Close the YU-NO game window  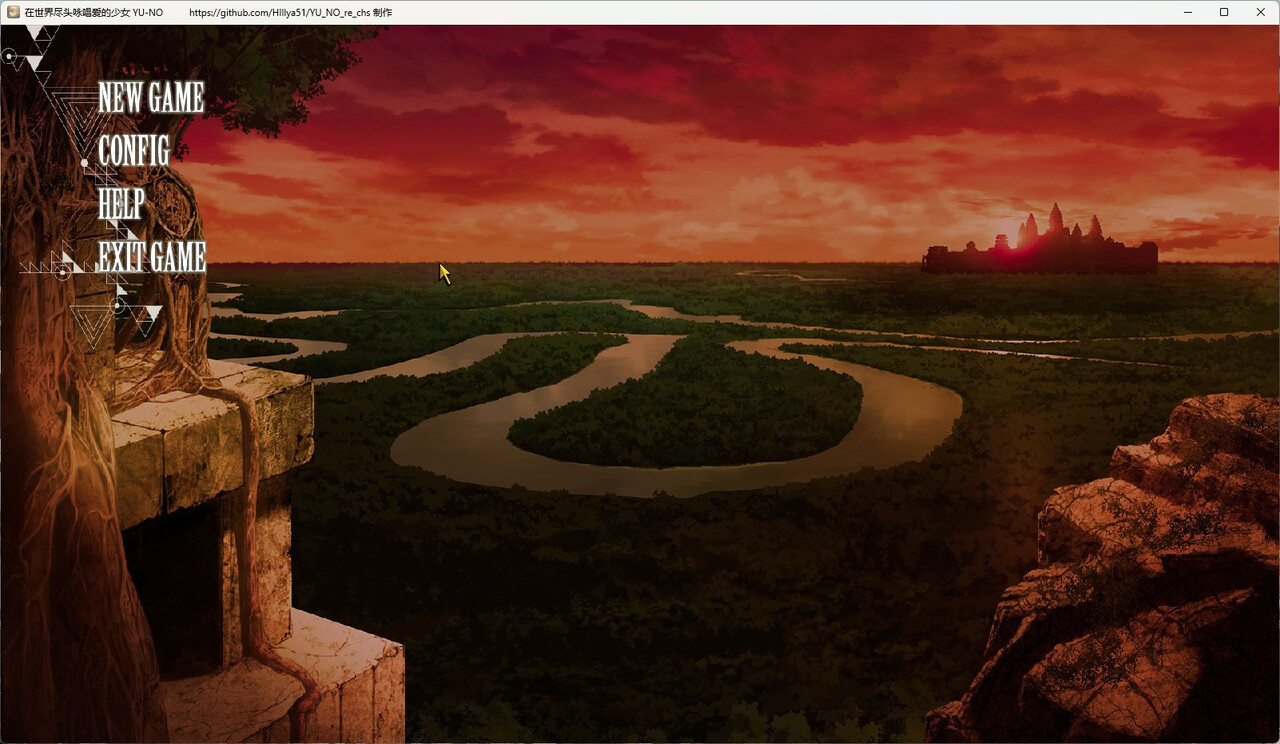click(x=1260, y=12)
